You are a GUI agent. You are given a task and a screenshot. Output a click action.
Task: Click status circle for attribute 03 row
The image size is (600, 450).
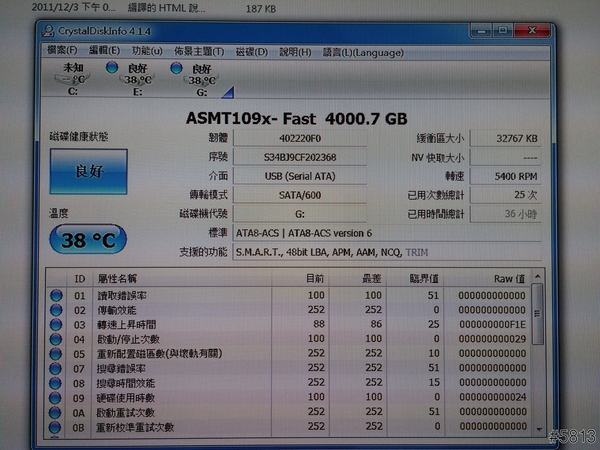click(x=57, y=325)
